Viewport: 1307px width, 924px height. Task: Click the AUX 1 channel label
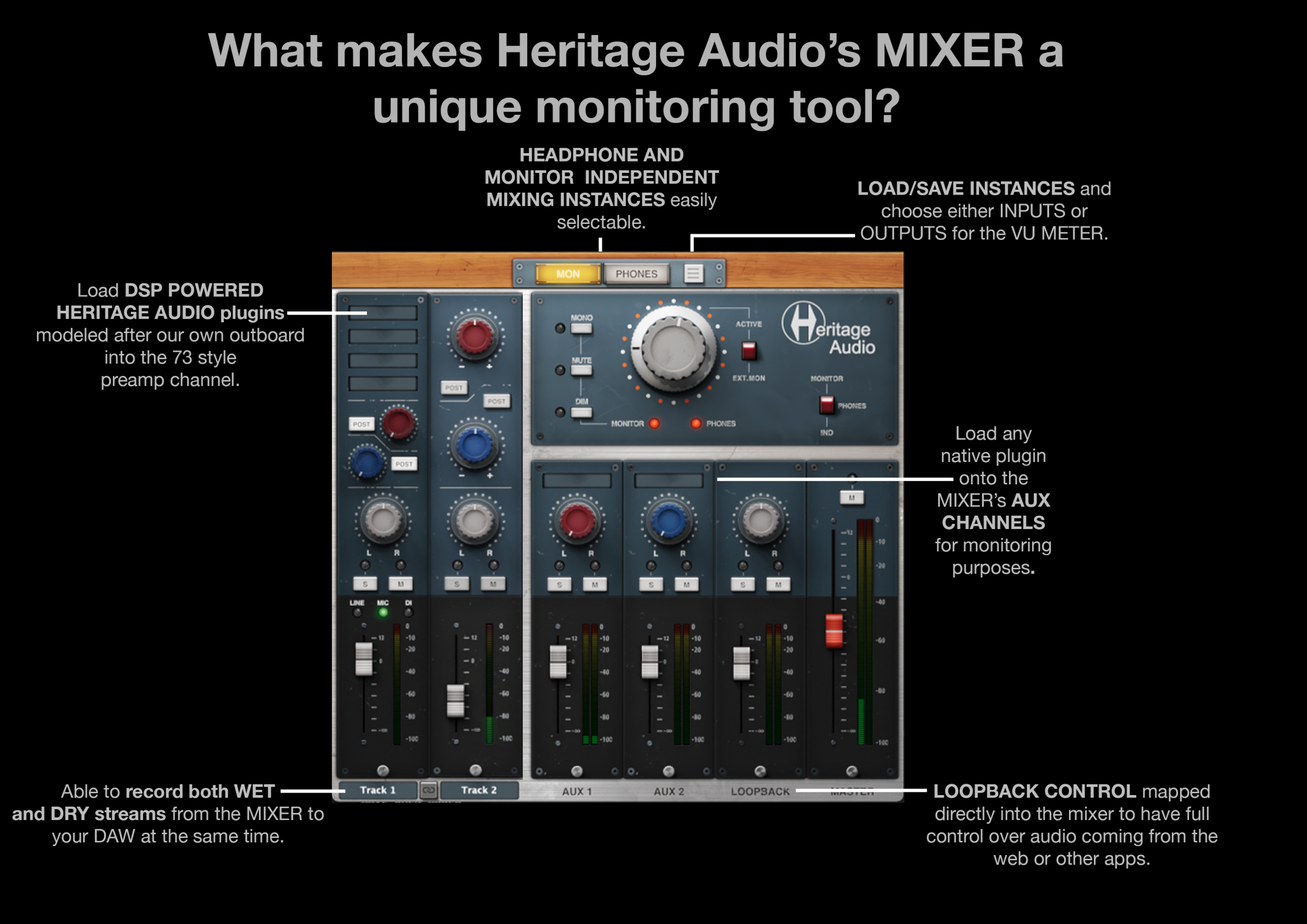coord(577,791)
